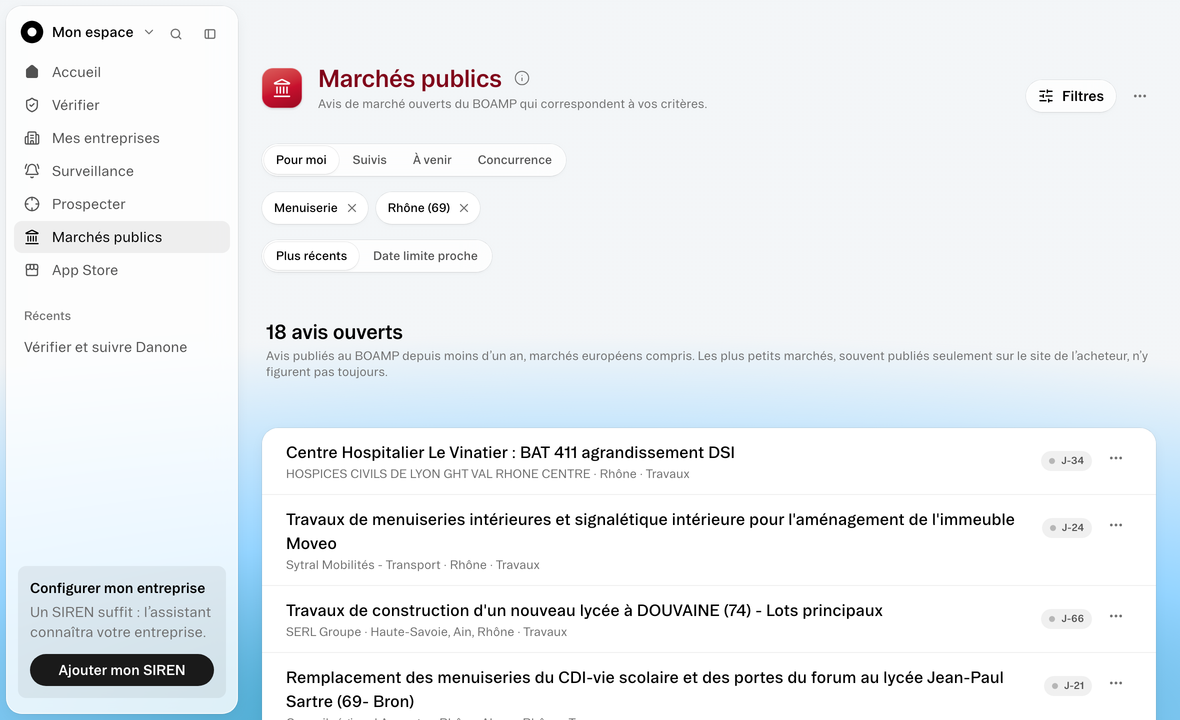Screen dimensions: 1180x720
Task: Open App Store in sidebar
Action: (122, 270)
